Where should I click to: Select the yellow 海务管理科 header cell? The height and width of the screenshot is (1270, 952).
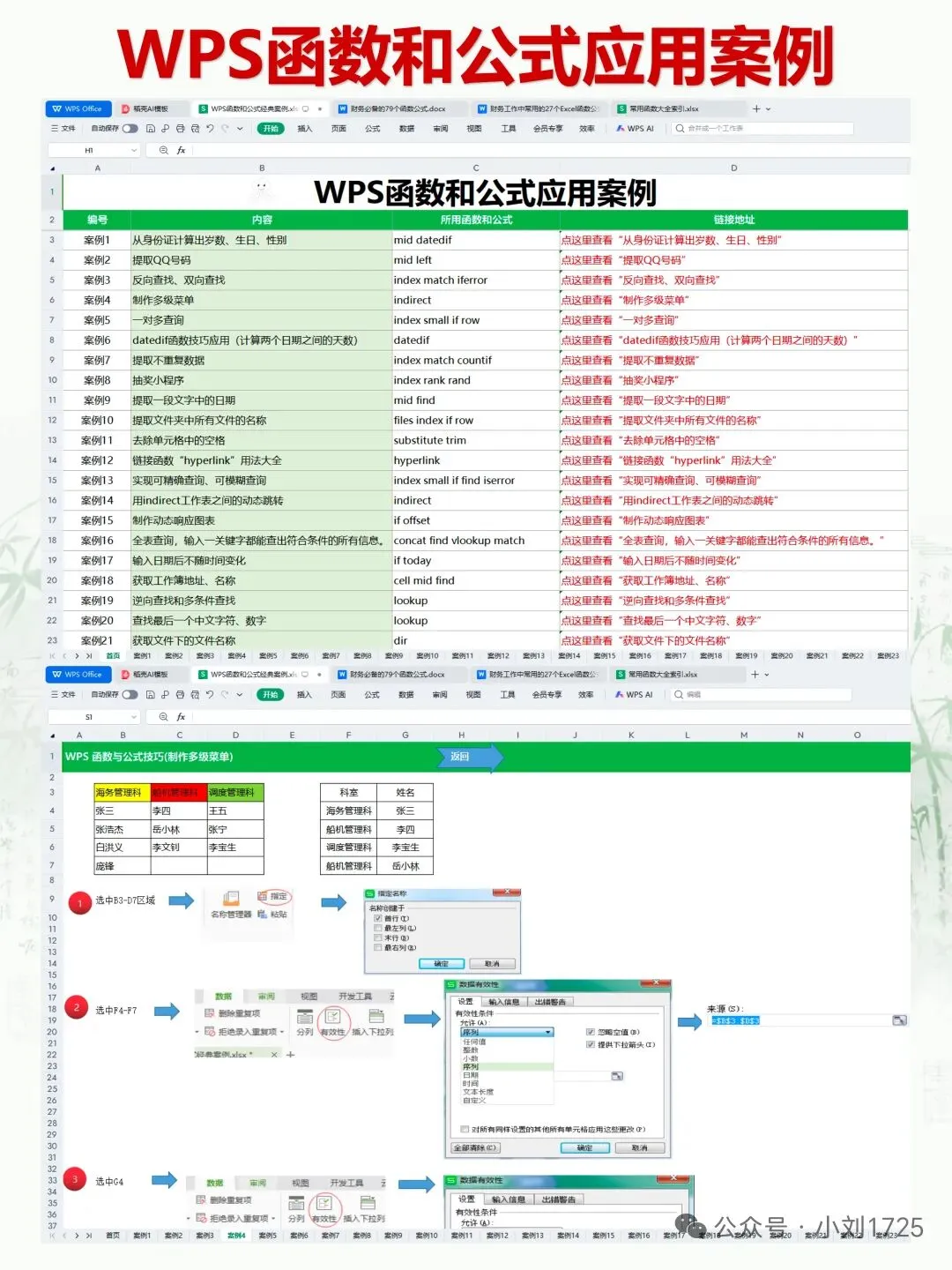[x=123, y=793]
